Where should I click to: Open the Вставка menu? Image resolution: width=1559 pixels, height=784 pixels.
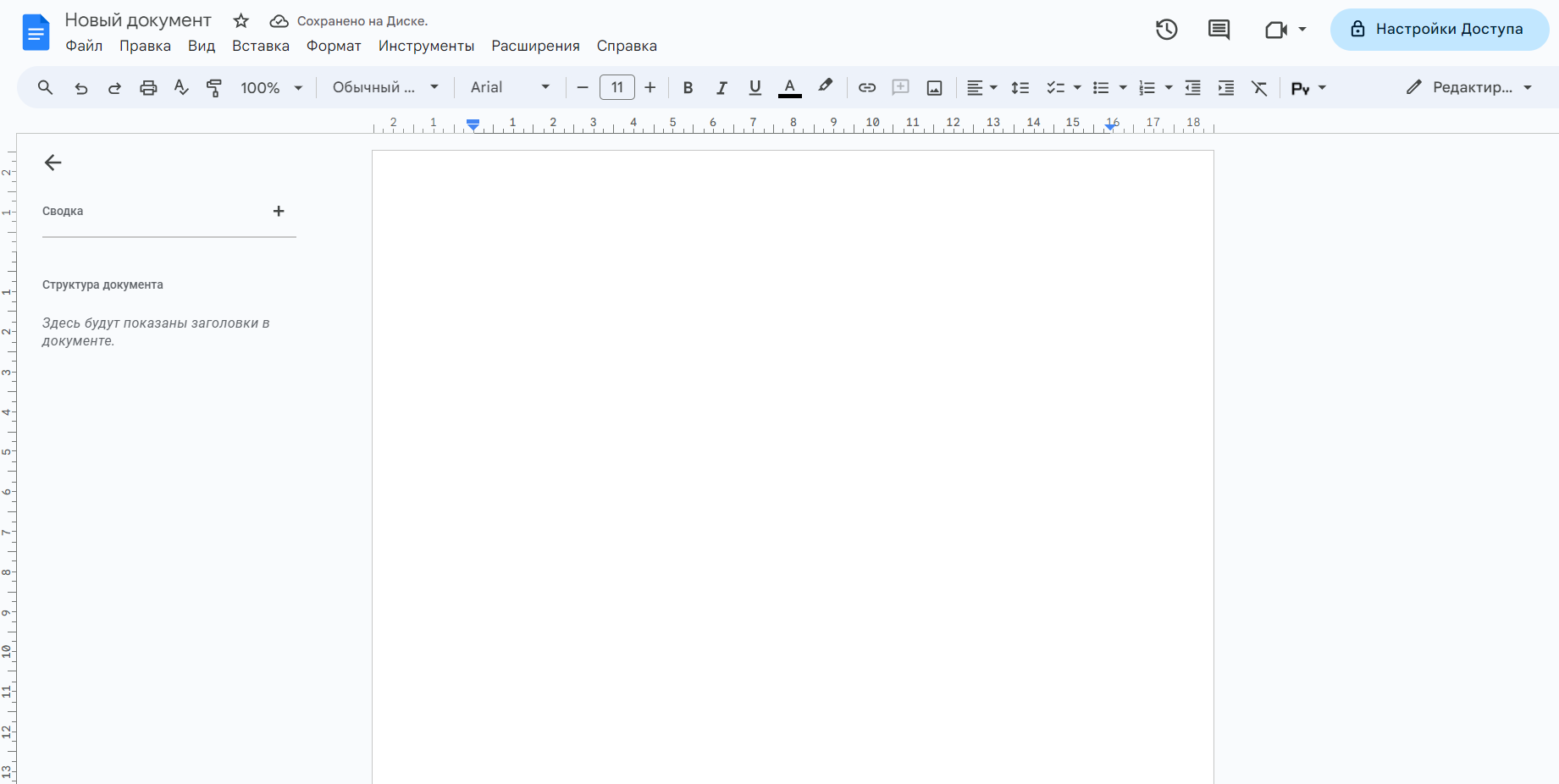tap(260, 46)
